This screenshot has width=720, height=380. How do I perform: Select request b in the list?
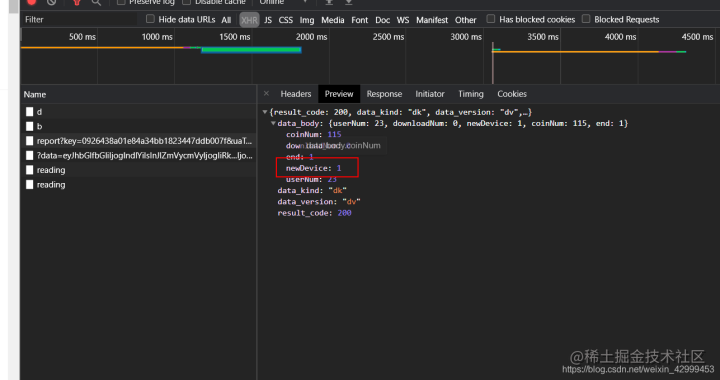(138, 126)
